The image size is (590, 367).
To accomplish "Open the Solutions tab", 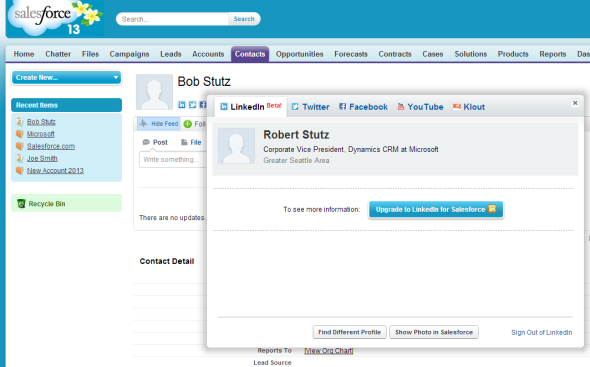I will [x=471, y=54].
